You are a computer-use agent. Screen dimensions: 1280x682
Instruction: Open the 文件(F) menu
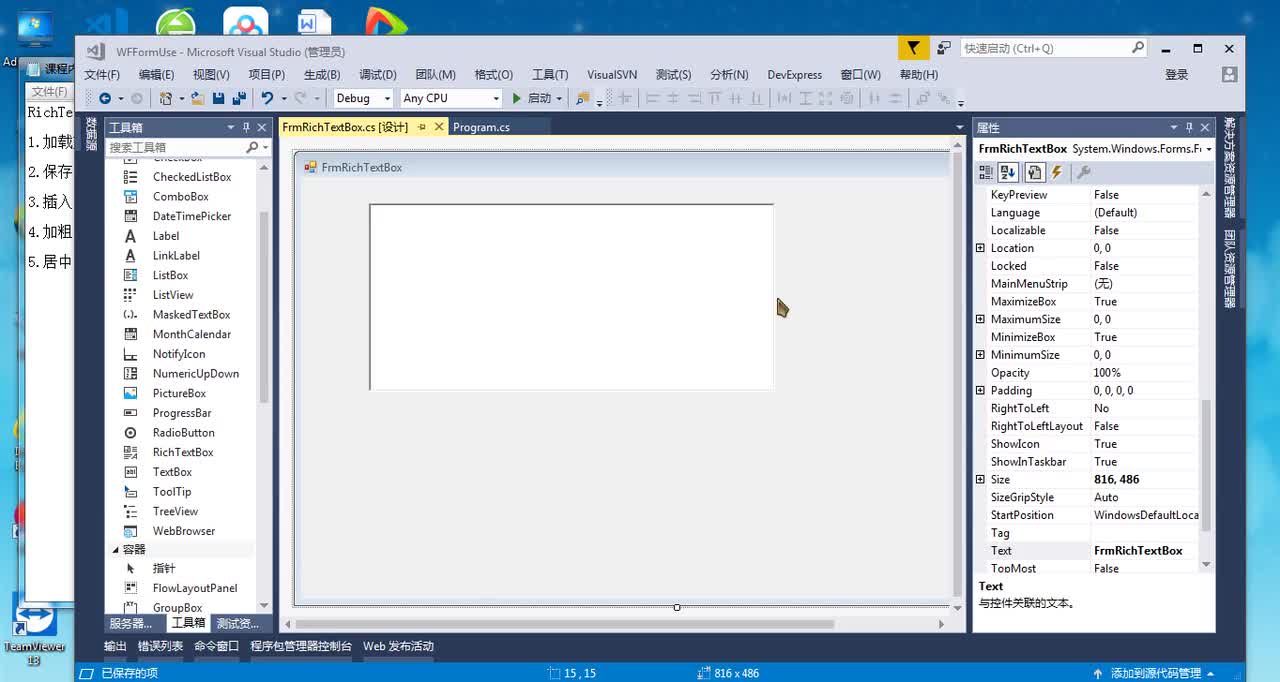tap(102, 74)
